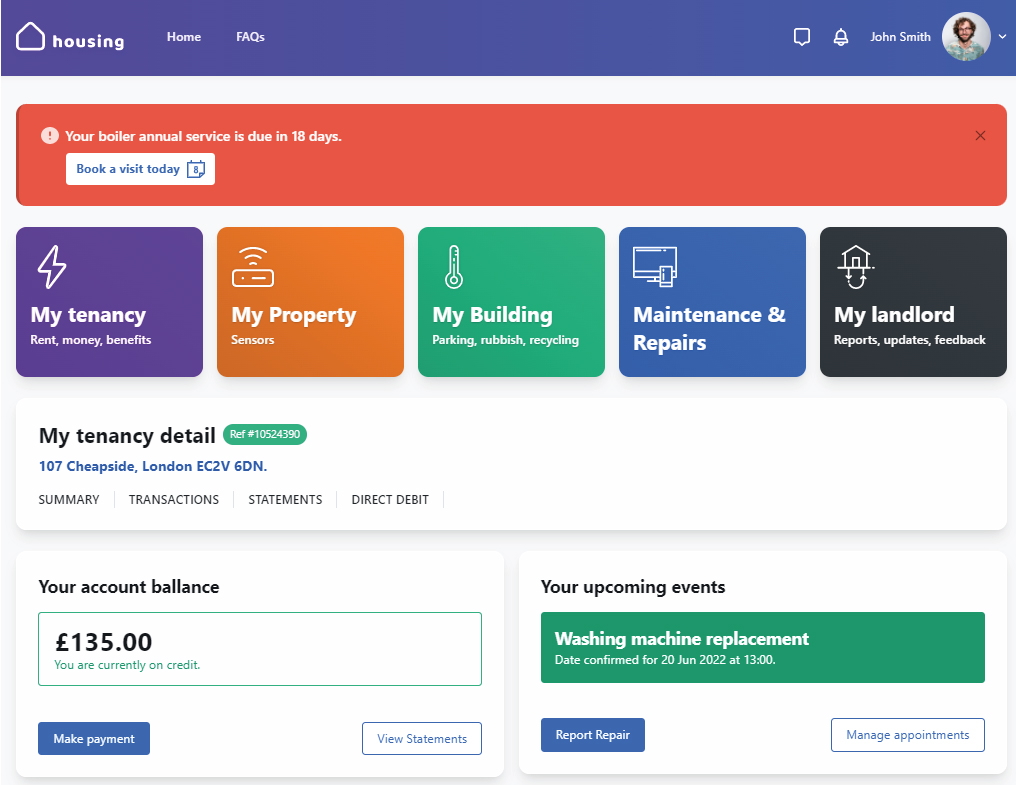
Task: Click the notifications bell icon
Action: coord(841,37)
